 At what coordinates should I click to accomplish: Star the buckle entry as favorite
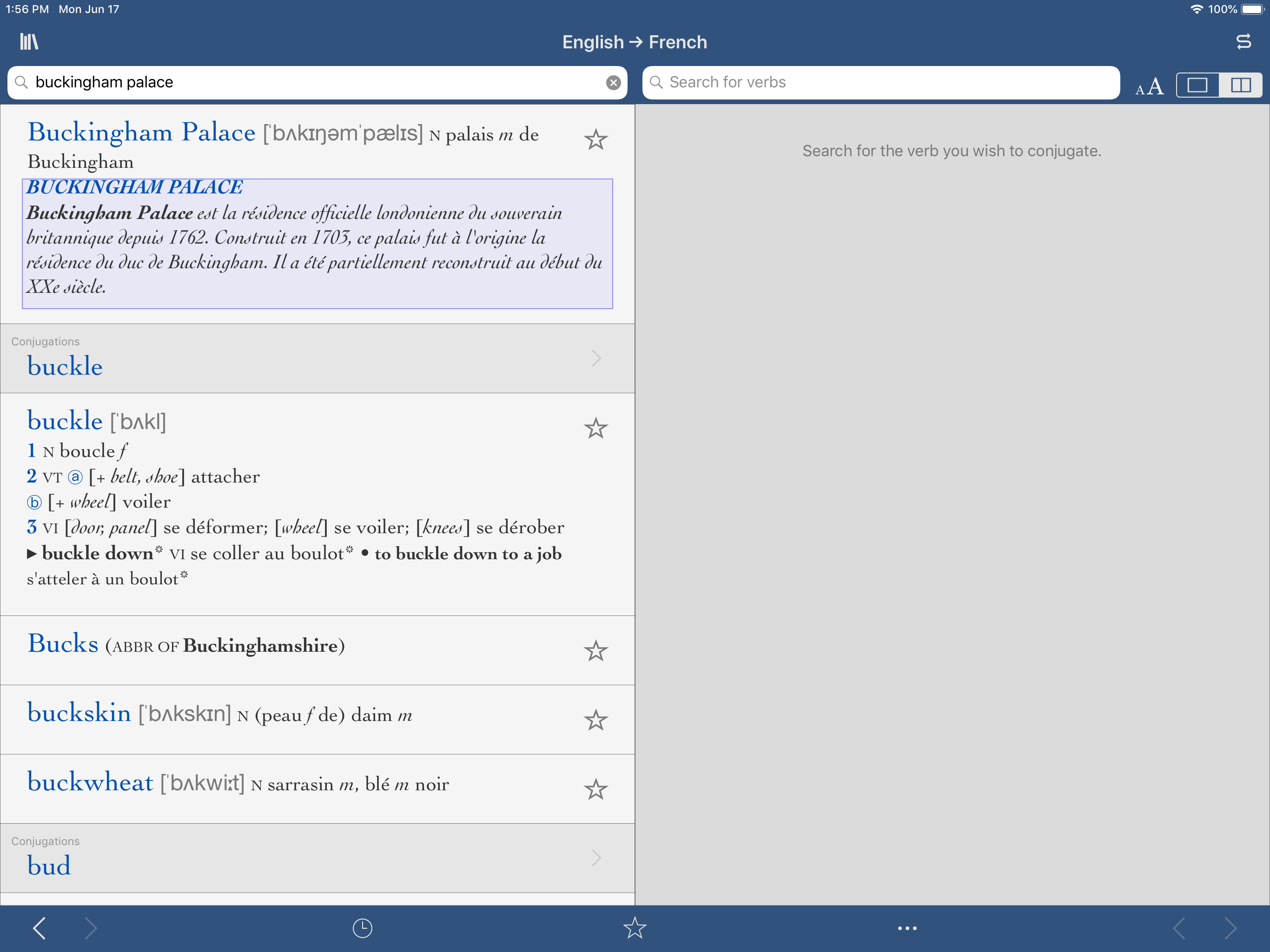[595, 428]
